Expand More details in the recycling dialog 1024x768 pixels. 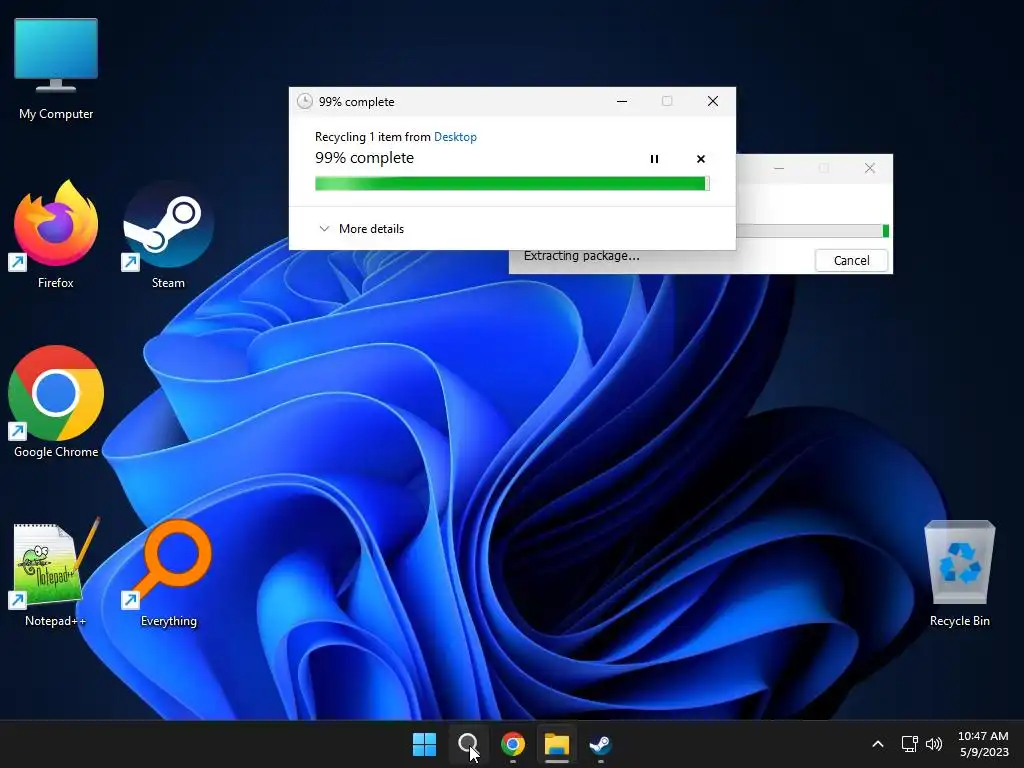(x=361, y=229)
